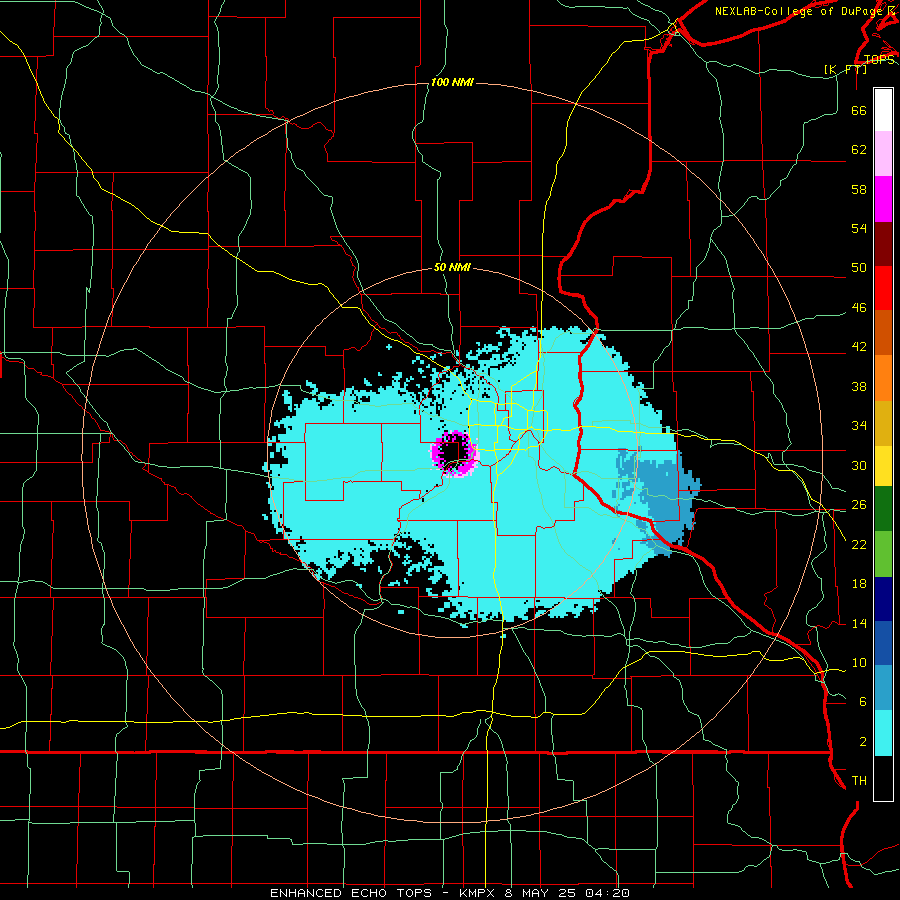Click the K FT units label
Viewport: 900px width, 900px height.
pyautogui.click(x=846, y=69)
